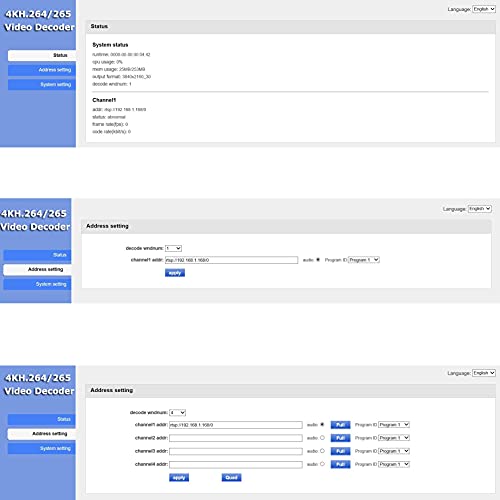500x500 pixels.
Task: Open System setting in bottom panel sidebar
Action: click(x=42, y=449)
